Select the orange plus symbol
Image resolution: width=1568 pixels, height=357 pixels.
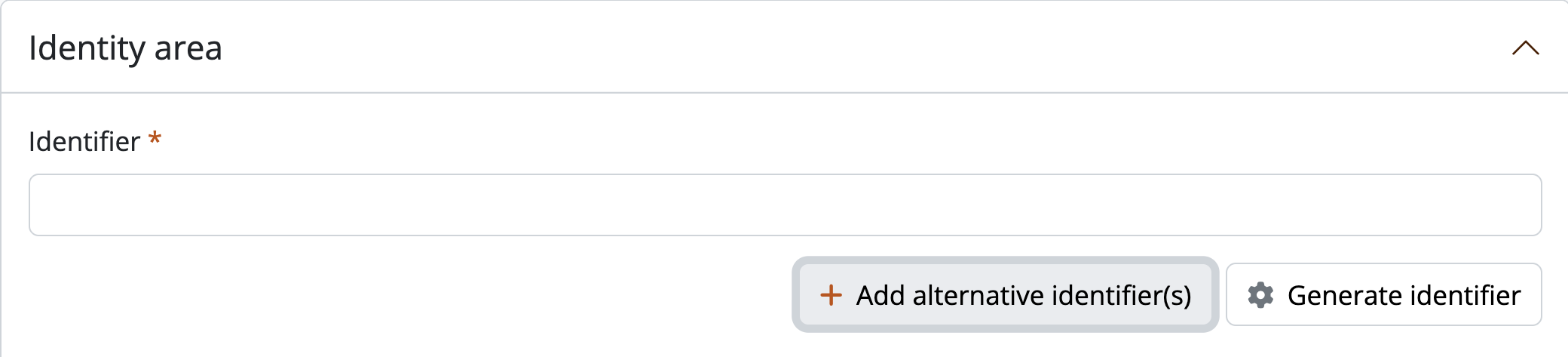pyautogui.click(x=831, y=295)
